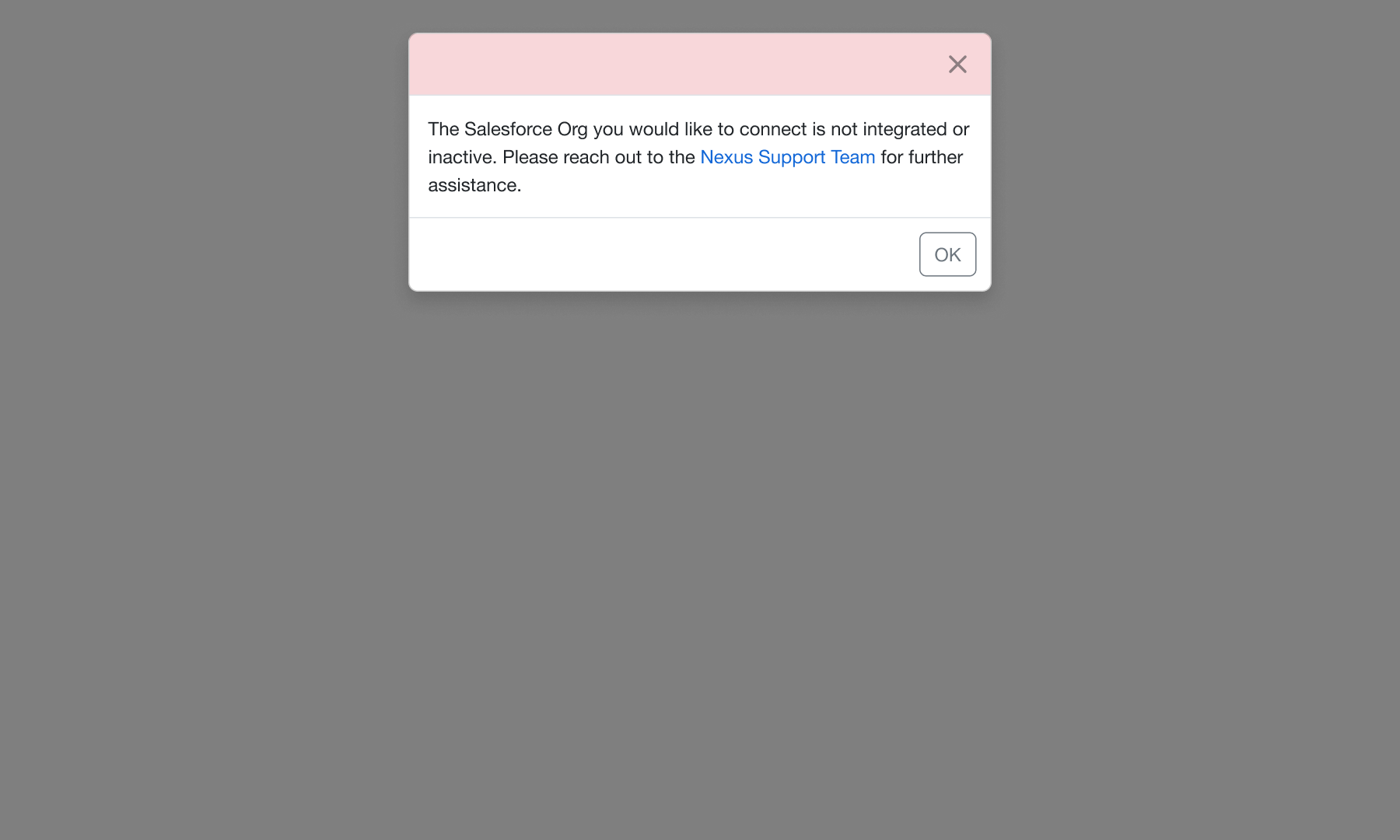Confirm the message with the OK button
1400x840 pixels.
pos(947,254)
